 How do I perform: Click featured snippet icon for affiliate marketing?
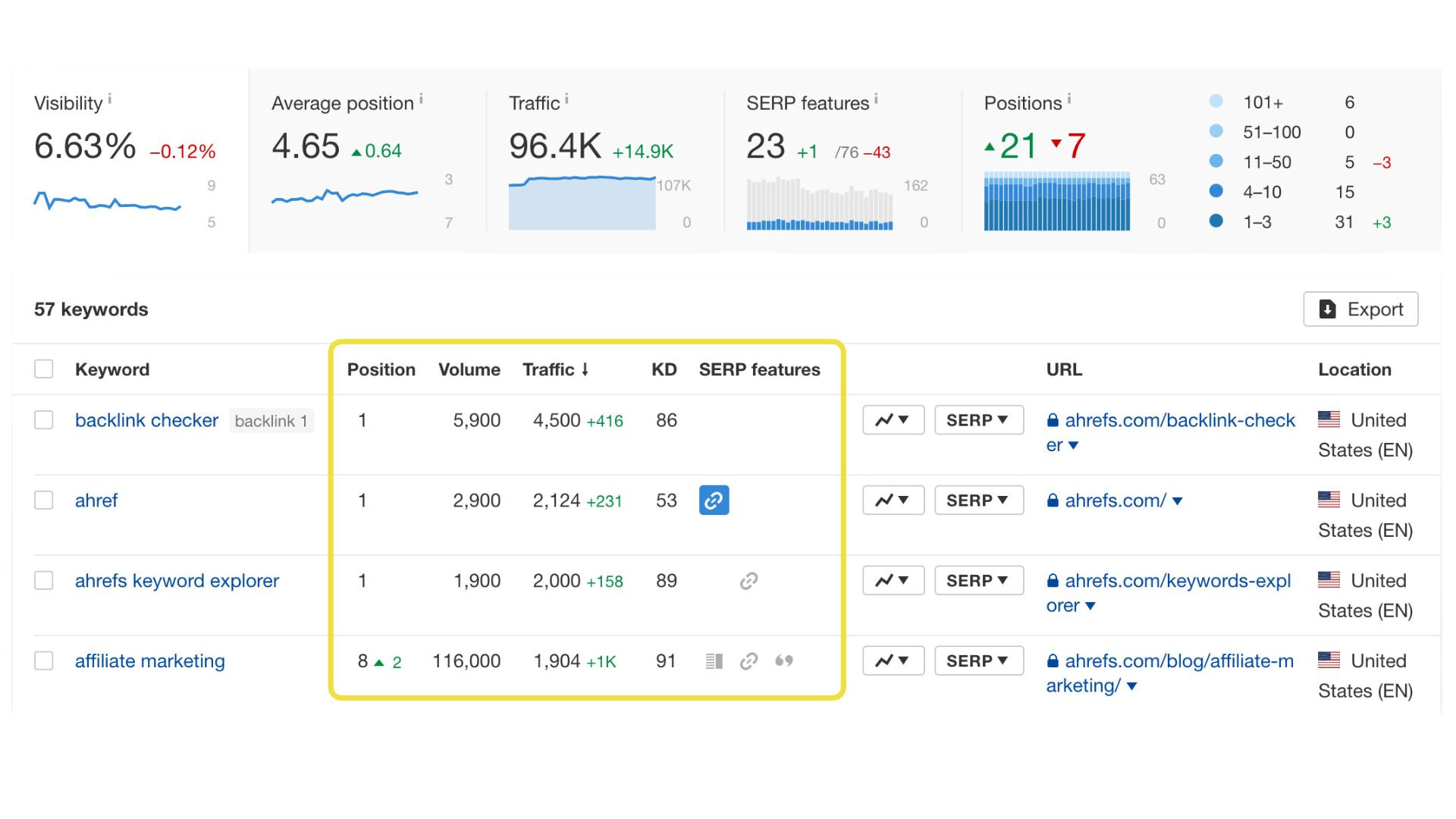click(714, 661)
